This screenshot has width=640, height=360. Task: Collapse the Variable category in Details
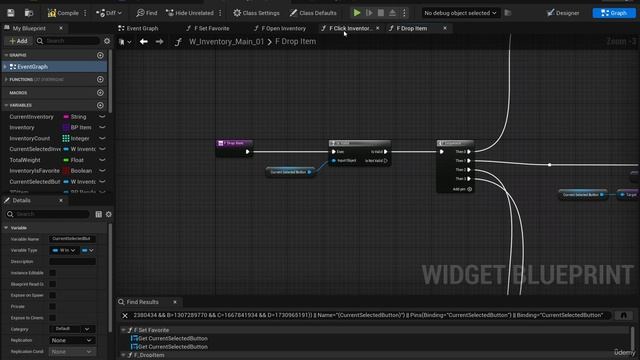click(6, 228)
